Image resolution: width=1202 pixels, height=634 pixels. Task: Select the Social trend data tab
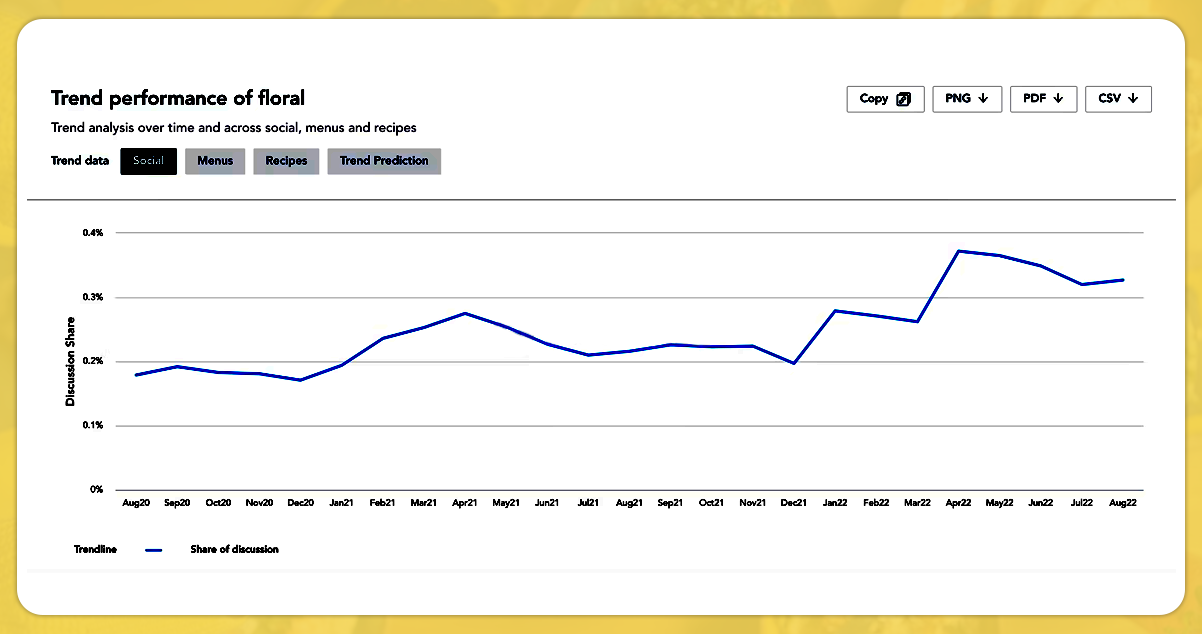[148, 161]
